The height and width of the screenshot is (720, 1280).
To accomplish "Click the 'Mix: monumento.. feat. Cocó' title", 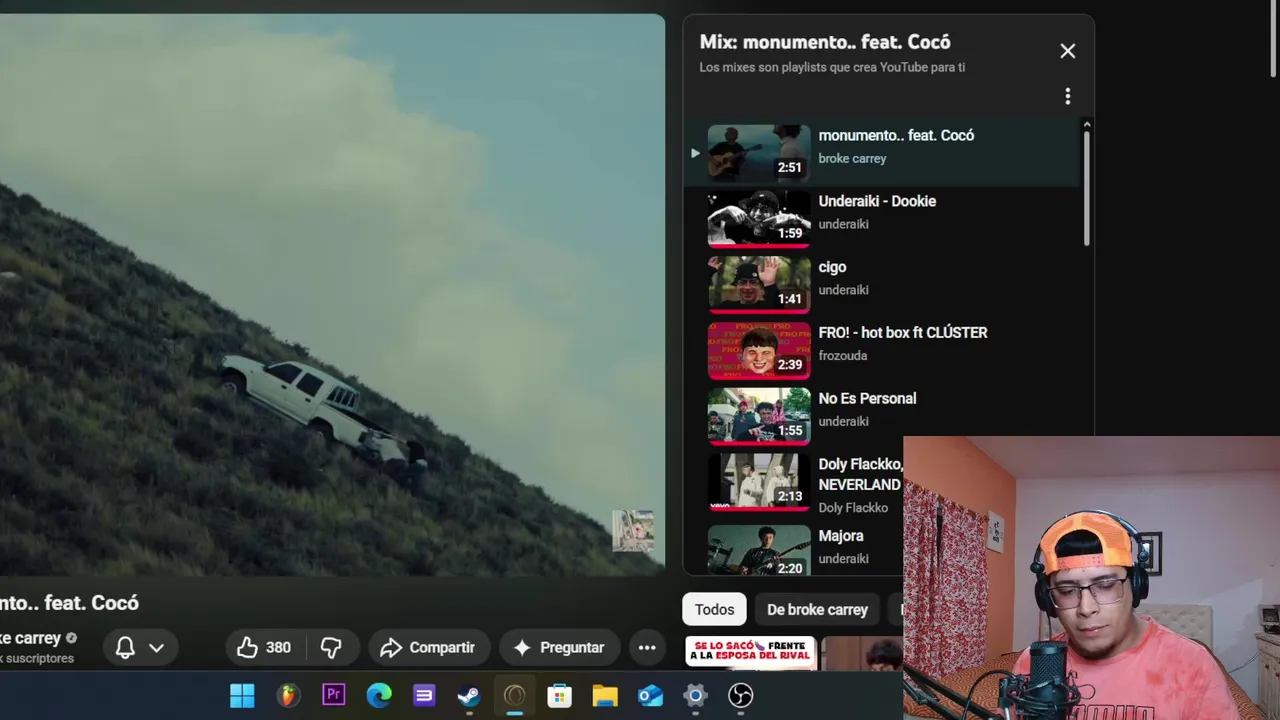I will 825,42.
